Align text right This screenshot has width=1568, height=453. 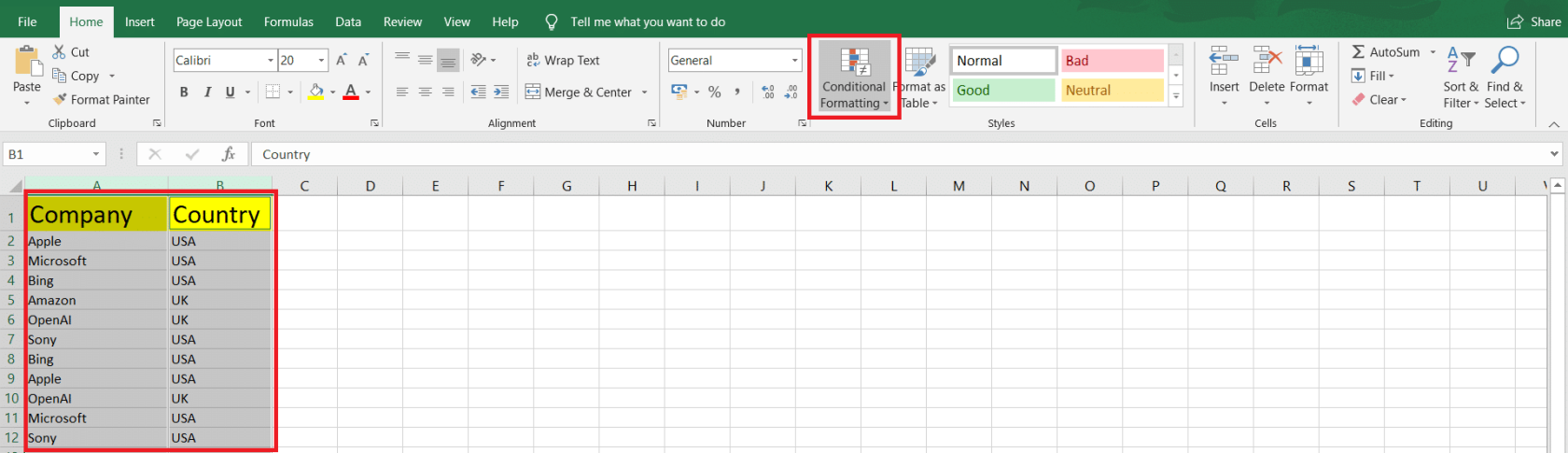click(x=448, y=92)
